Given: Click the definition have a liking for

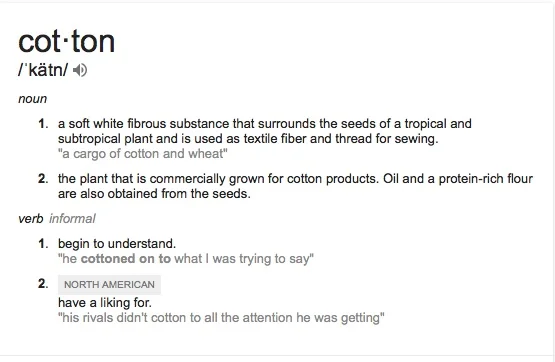Looking at the screenshot, I should tap(105, 303).
